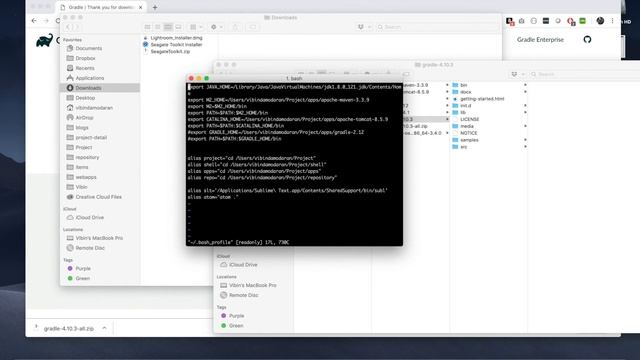Screen dimensions: 640x360
Task: Expand arrow beside src folder
Action: tap(525, 147)
